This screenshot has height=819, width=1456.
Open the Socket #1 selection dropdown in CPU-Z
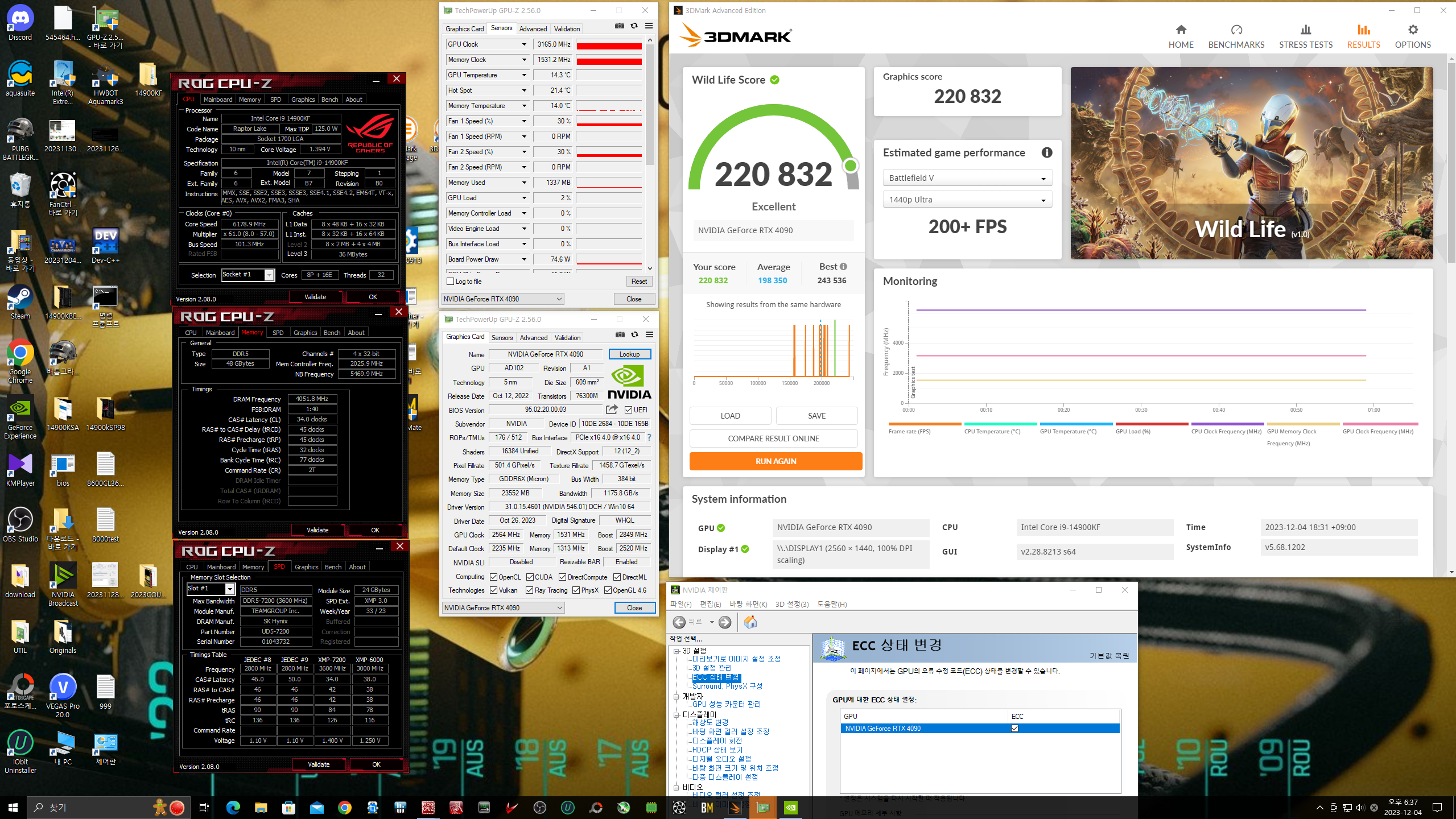click(x=248, y=275)
